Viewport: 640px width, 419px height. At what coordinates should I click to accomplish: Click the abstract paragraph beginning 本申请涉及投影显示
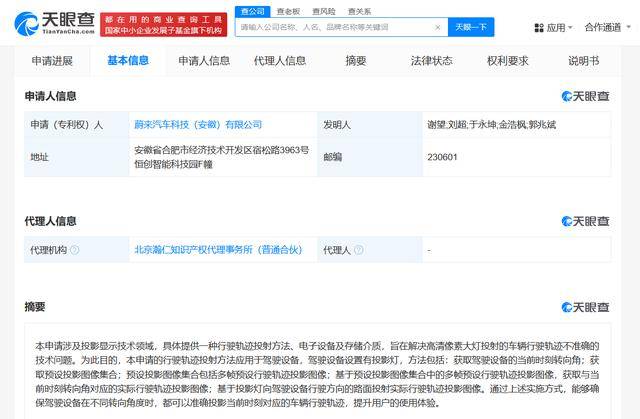point(317,375)
